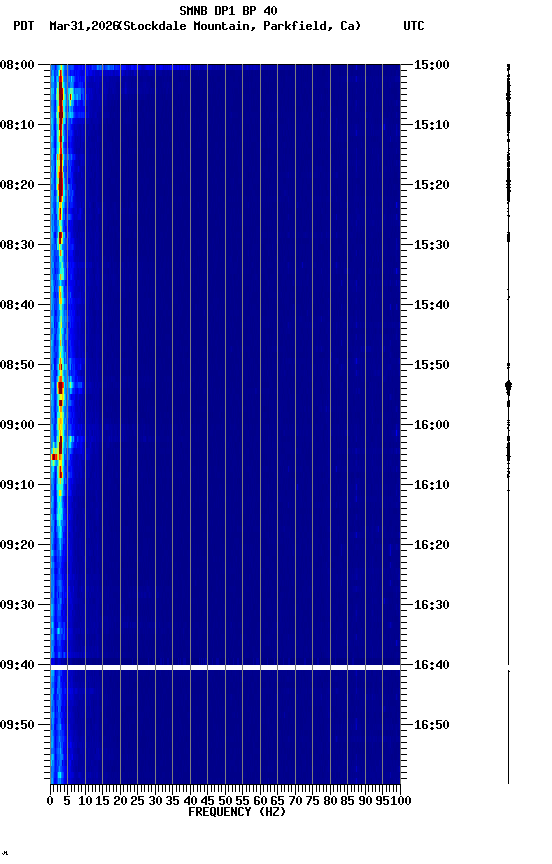Click the seismogram spike near 15:53 UTC
Image resolution: width=552 pixels, height=864 pixels.
[x=508, y=386]
